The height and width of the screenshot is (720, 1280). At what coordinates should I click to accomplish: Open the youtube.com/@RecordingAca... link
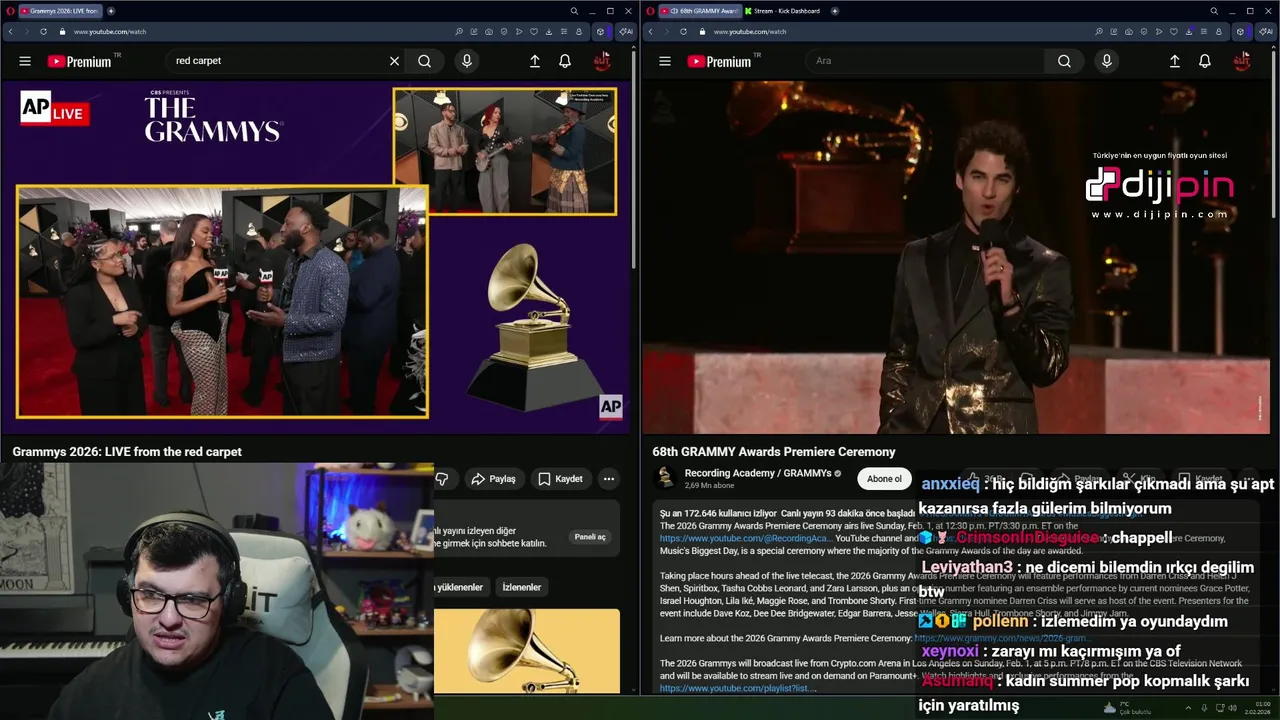(745, 538)
